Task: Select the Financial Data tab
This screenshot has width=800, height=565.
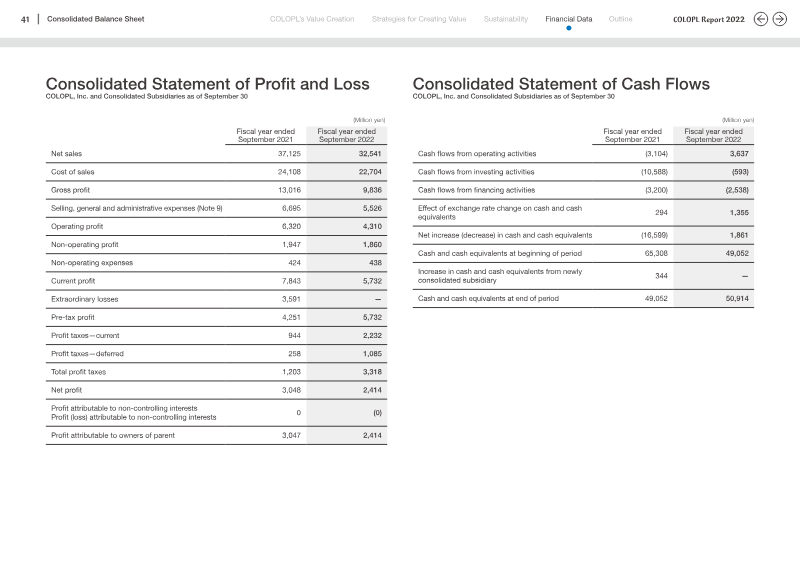Action: coord(568,19)
